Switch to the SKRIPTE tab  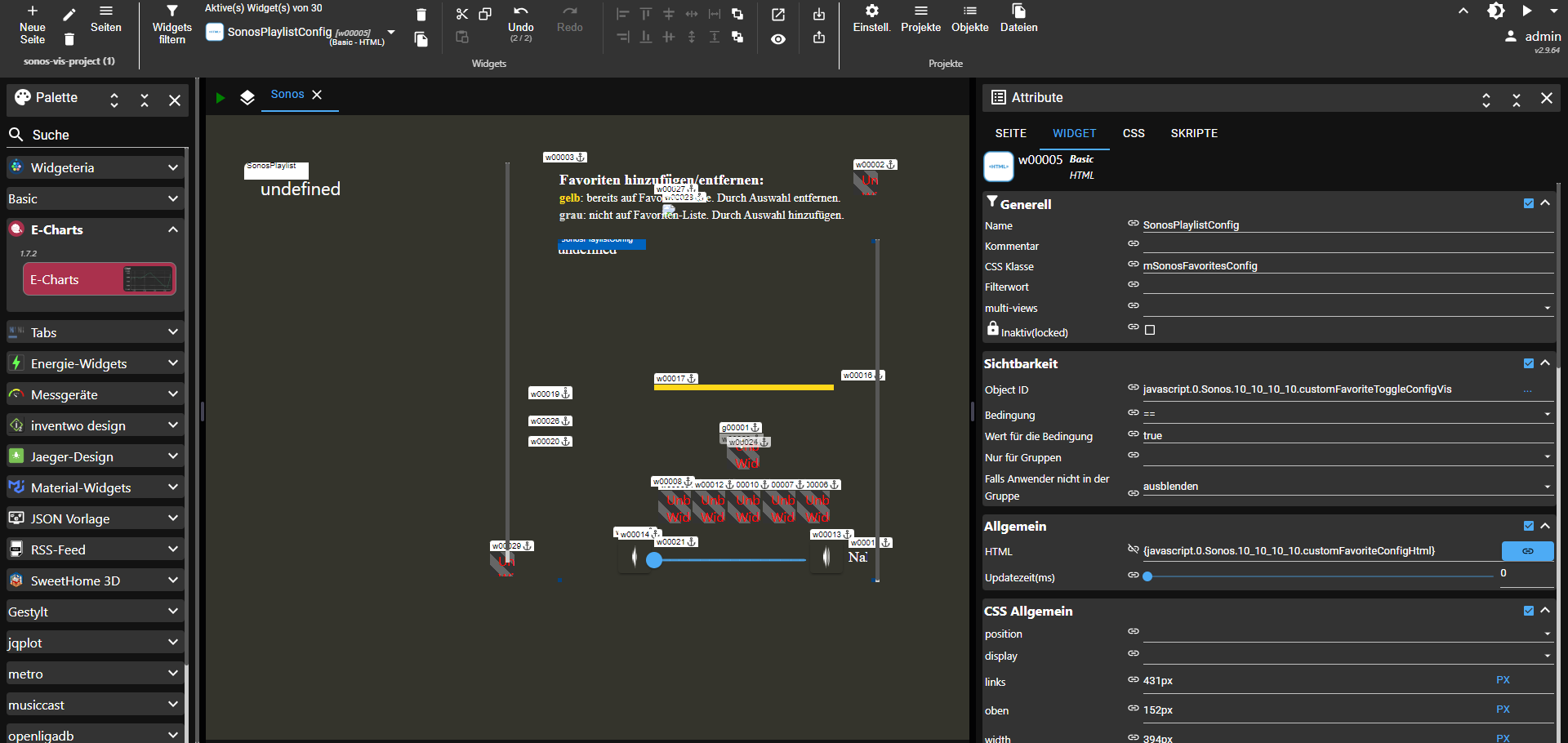point(1193,133)
